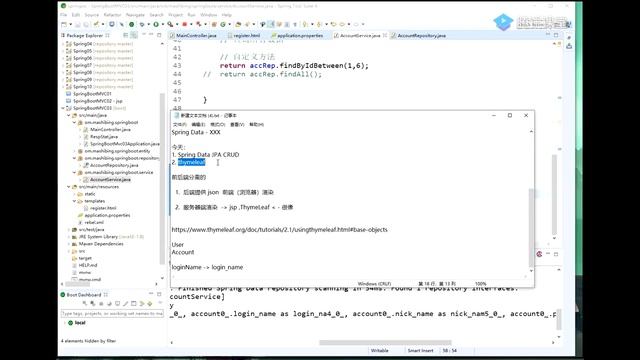Expand the springboot.entity package

click(x=75, y=151)
